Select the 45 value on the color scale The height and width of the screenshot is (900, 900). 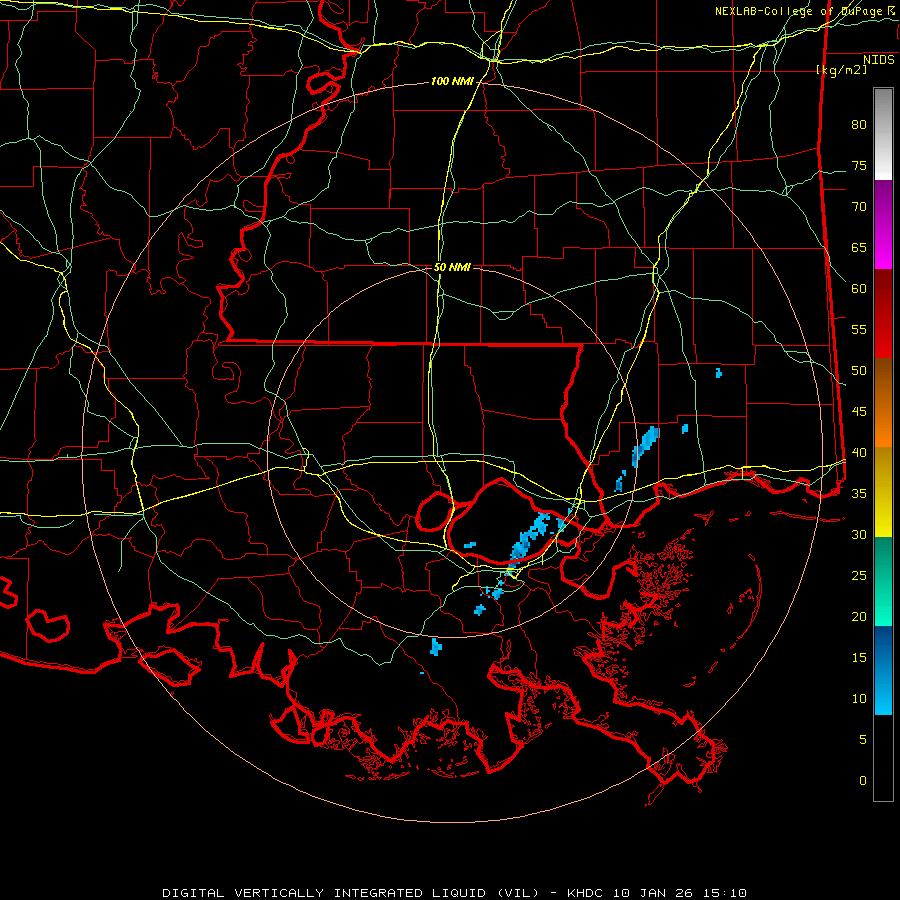pyautogui.click(x=859, y=412)
